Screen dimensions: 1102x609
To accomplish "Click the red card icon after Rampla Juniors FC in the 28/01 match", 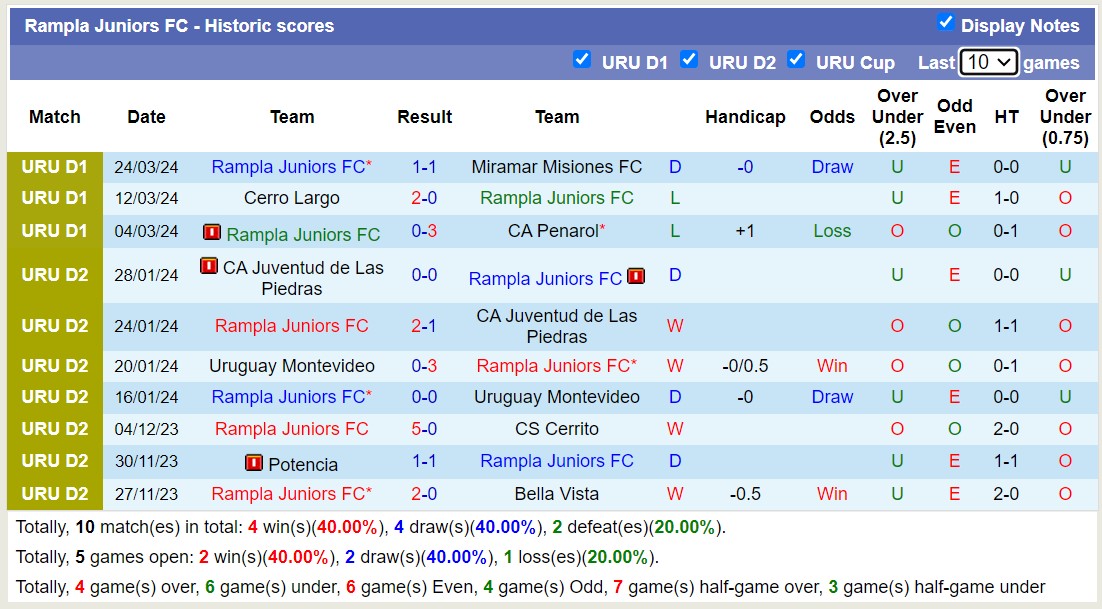I will [637, 278].
